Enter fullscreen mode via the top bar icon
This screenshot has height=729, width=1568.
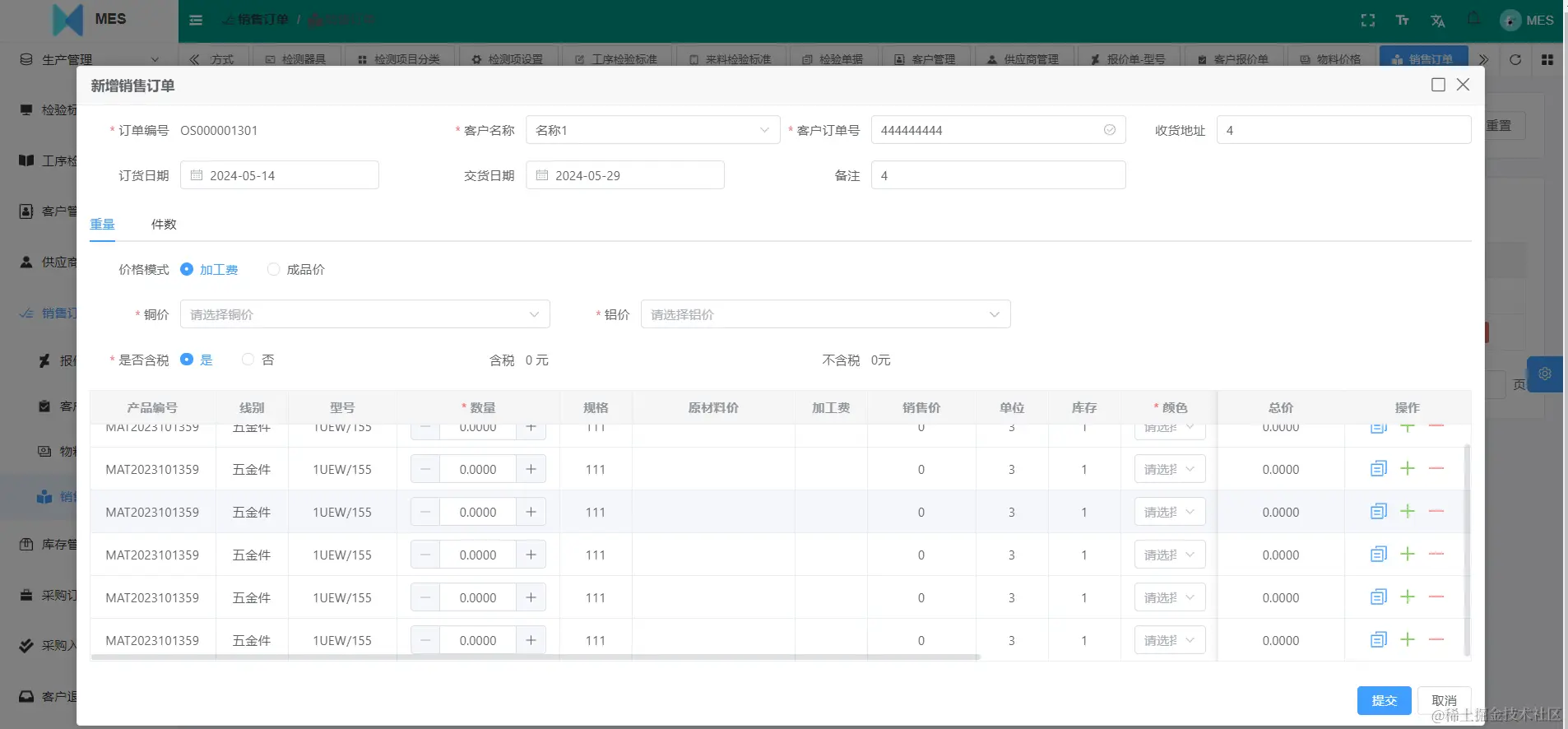(x=1368, y=20)
